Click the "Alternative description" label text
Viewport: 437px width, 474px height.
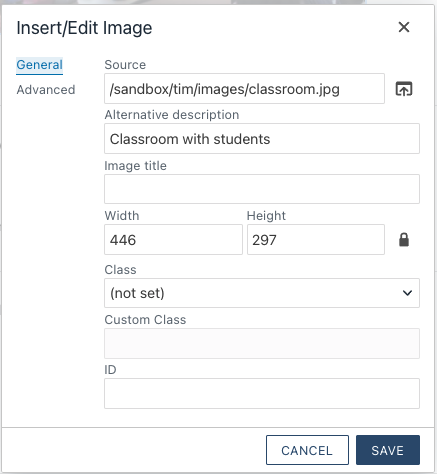tap(172, 115)
